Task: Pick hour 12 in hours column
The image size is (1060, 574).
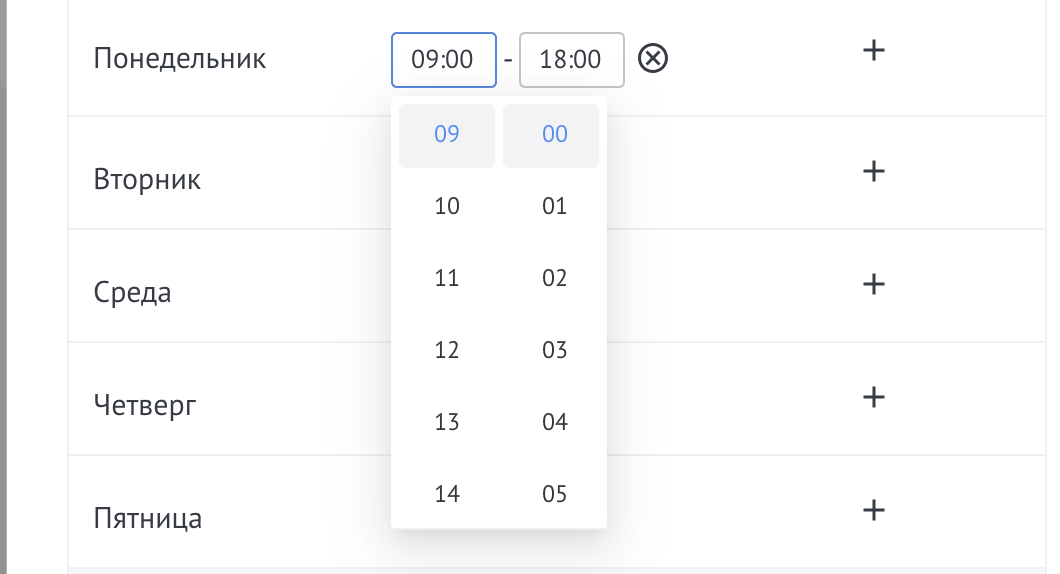Action: [447, 351]
